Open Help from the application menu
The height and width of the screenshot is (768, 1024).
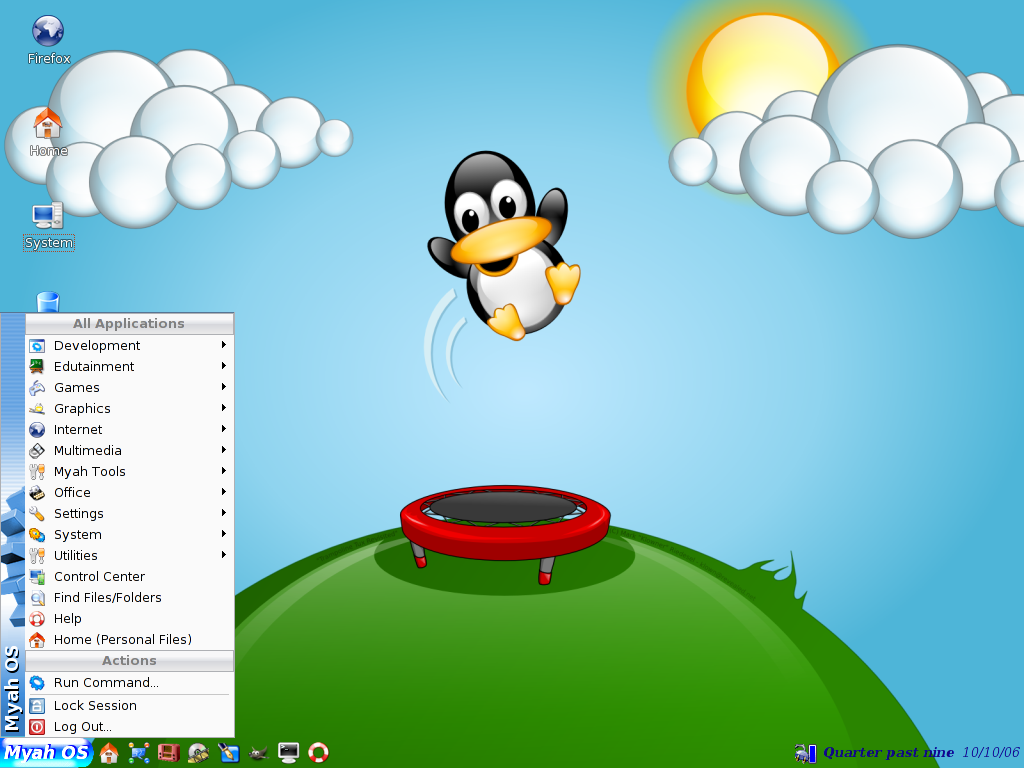click(x=129, y=618)
